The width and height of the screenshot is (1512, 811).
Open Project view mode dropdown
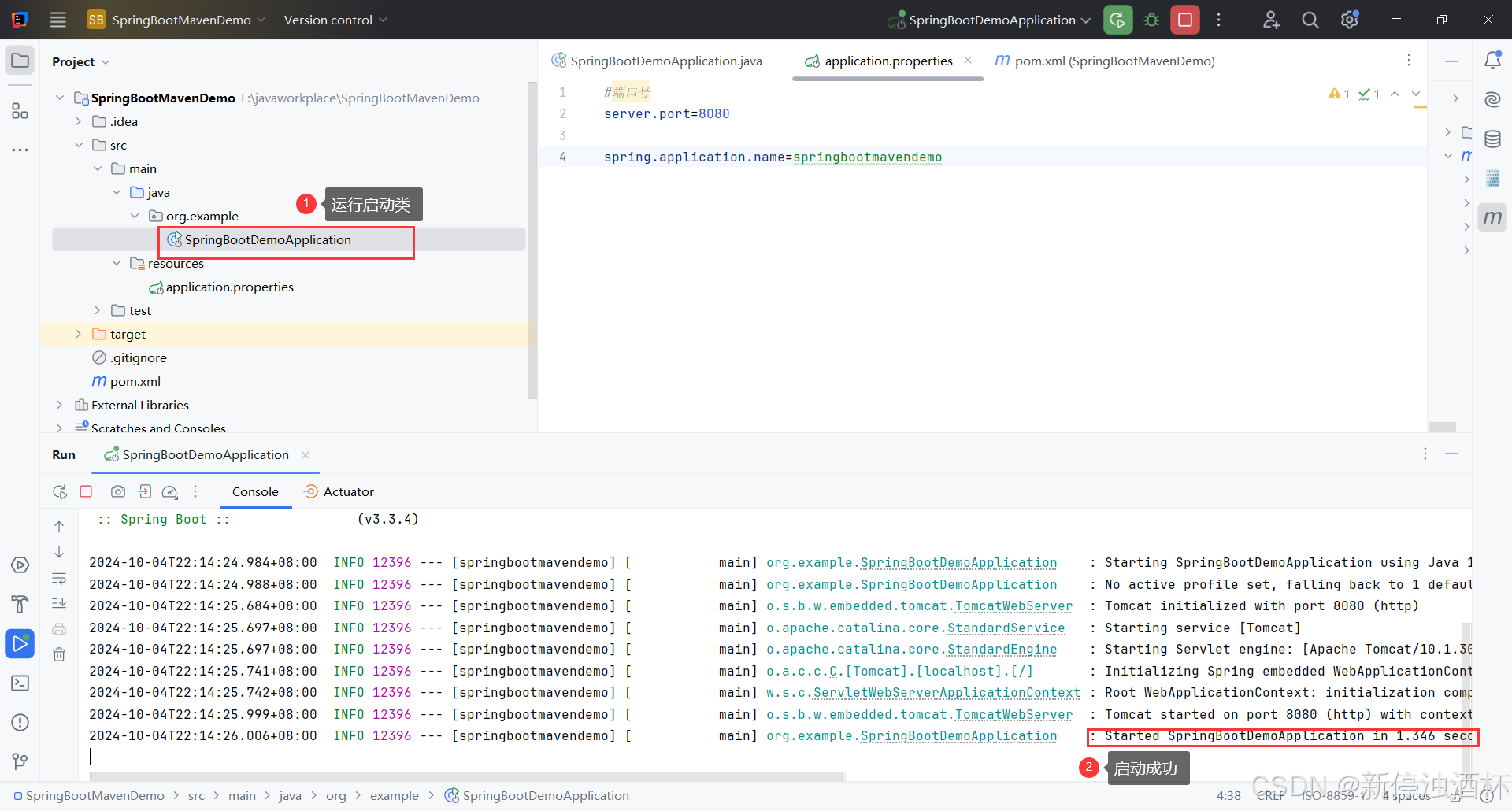pos(80,61)
